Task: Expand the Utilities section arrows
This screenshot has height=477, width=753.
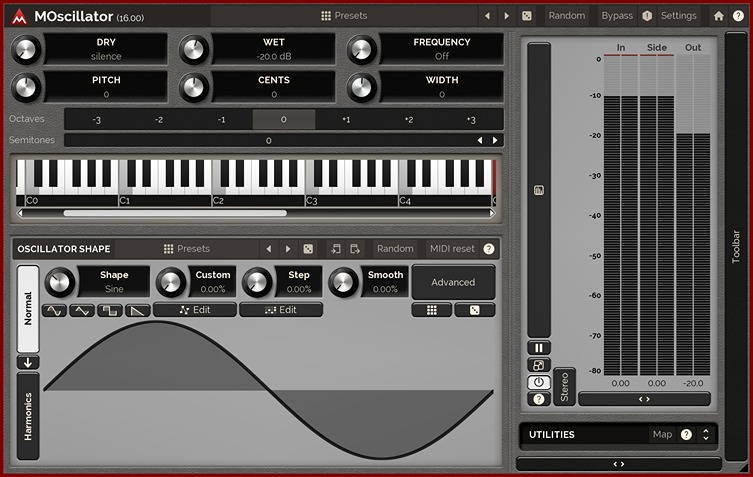Action: pyautogui.click(x=706, y=435)
